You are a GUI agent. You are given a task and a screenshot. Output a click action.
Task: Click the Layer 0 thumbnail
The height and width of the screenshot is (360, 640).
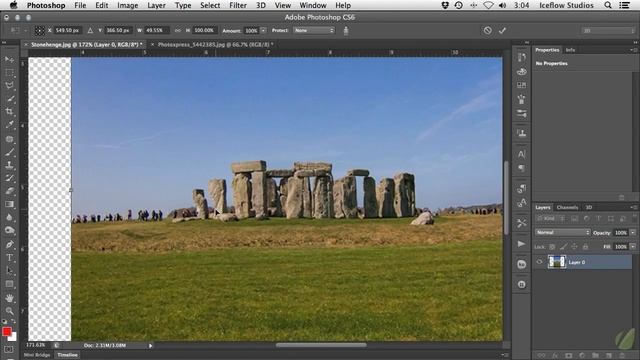(x=557, y=262)
